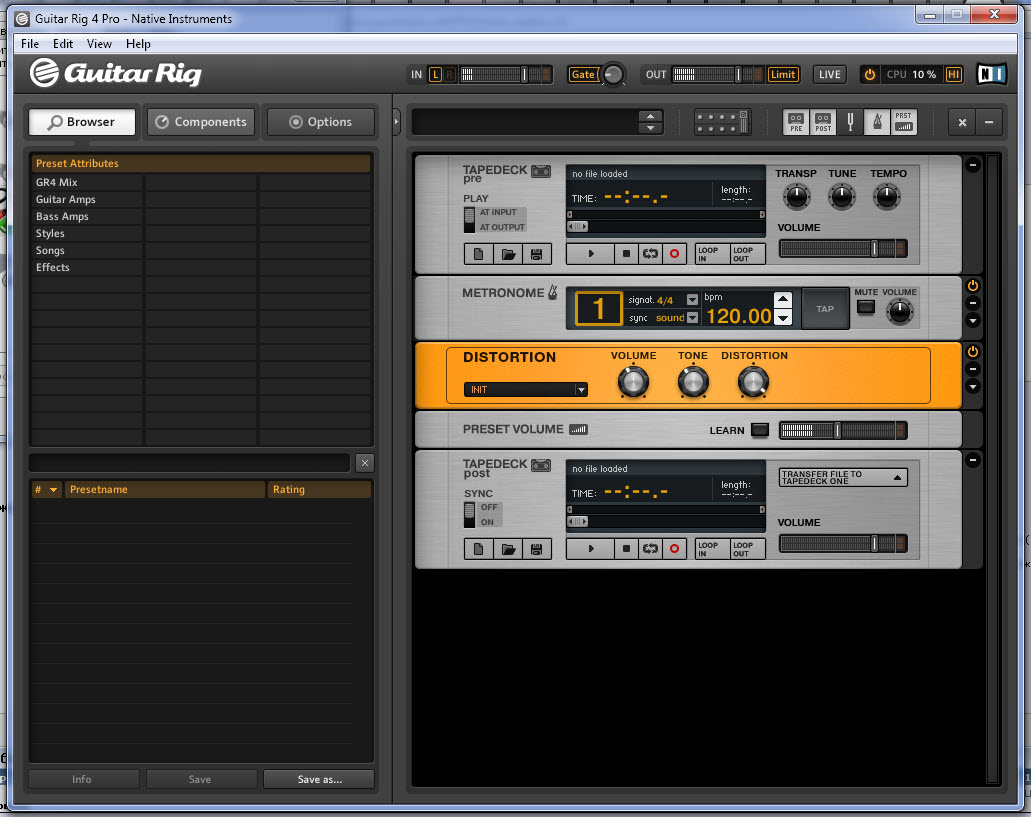Screen dimensions: 1031x817
Task: Select next preset with down arrow
Action: 650,128
